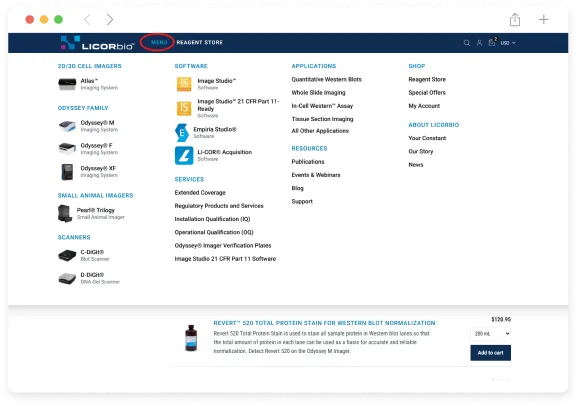Go back with browser back arrow

[x=87, y=19]
